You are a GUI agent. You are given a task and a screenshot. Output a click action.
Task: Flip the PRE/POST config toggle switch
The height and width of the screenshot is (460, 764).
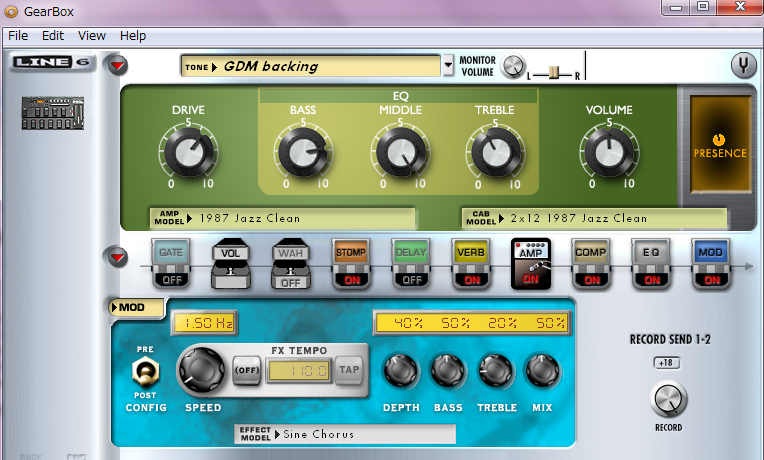(145, 371)
